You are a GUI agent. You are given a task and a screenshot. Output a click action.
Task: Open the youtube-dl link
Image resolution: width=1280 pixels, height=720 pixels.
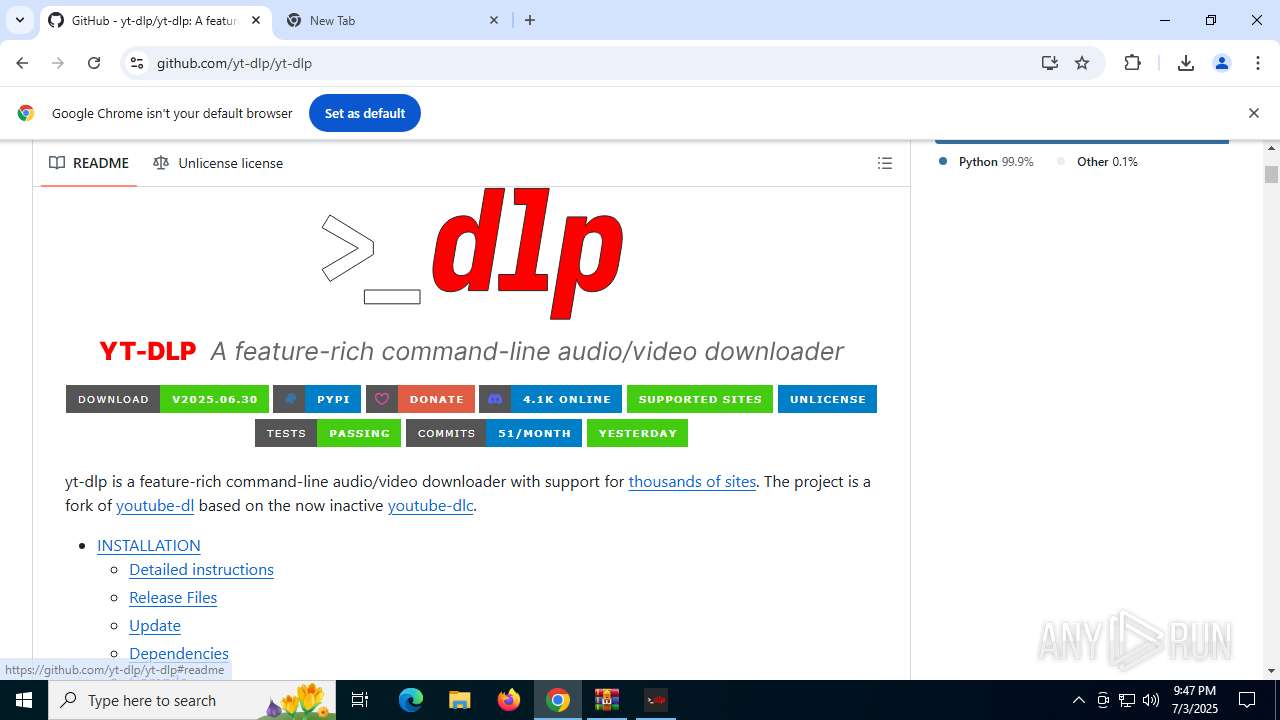coord(155,505)
